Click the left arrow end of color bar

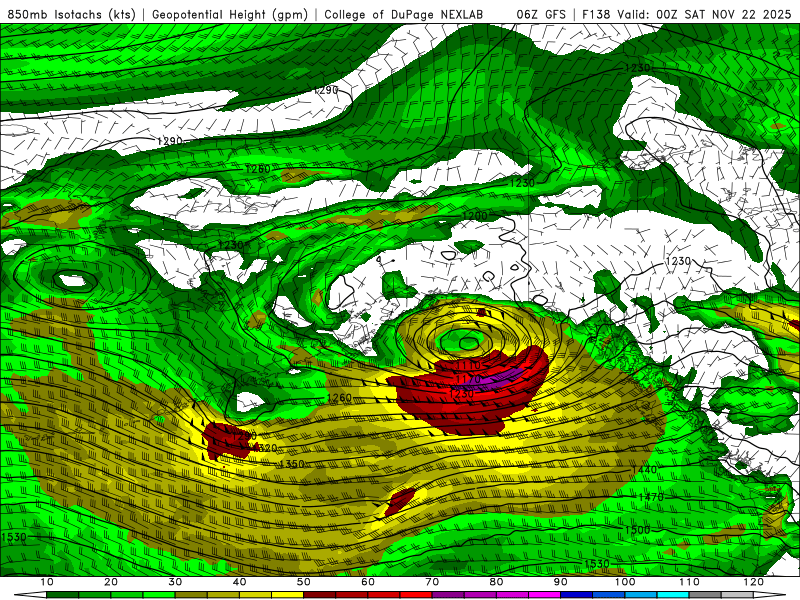(x=30, y=595)
